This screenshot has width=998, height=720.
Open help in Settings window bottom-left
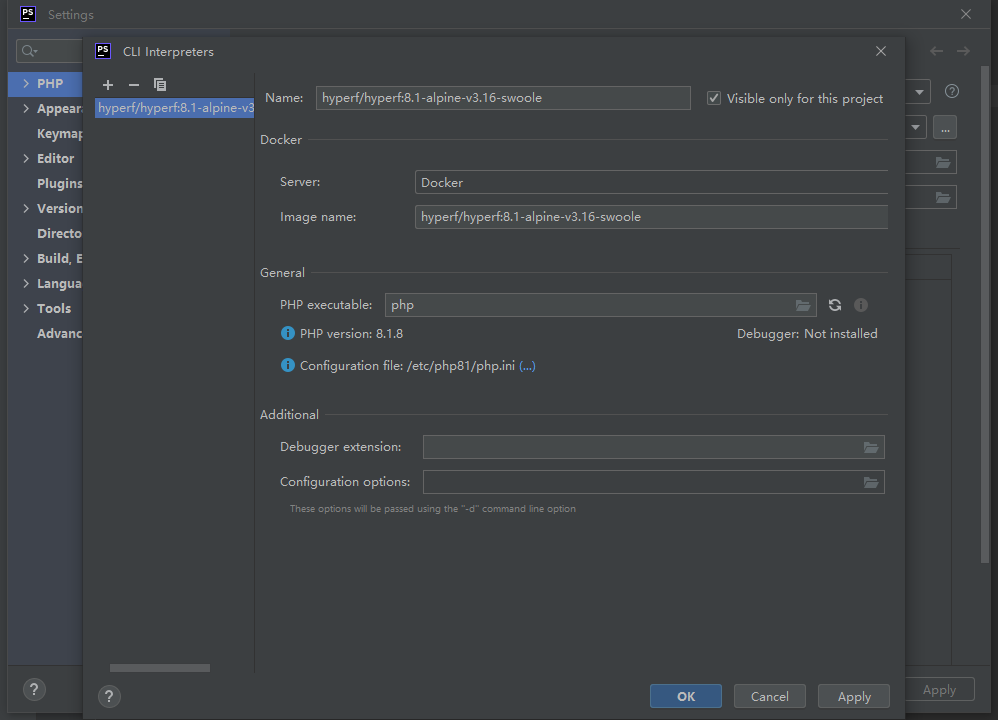tap(34, 689)
